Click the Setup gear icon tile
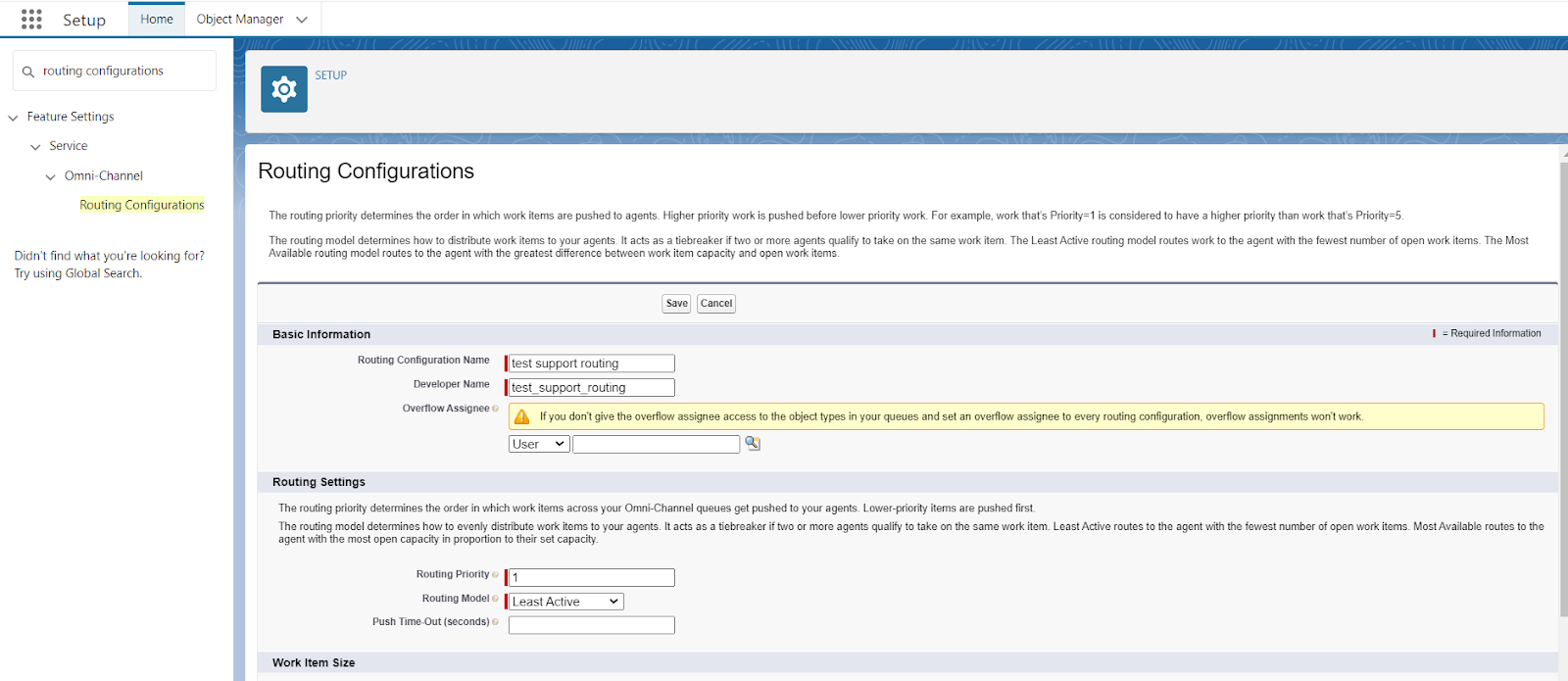Screen dimensions: 1568x681 (x=284, y=89)
